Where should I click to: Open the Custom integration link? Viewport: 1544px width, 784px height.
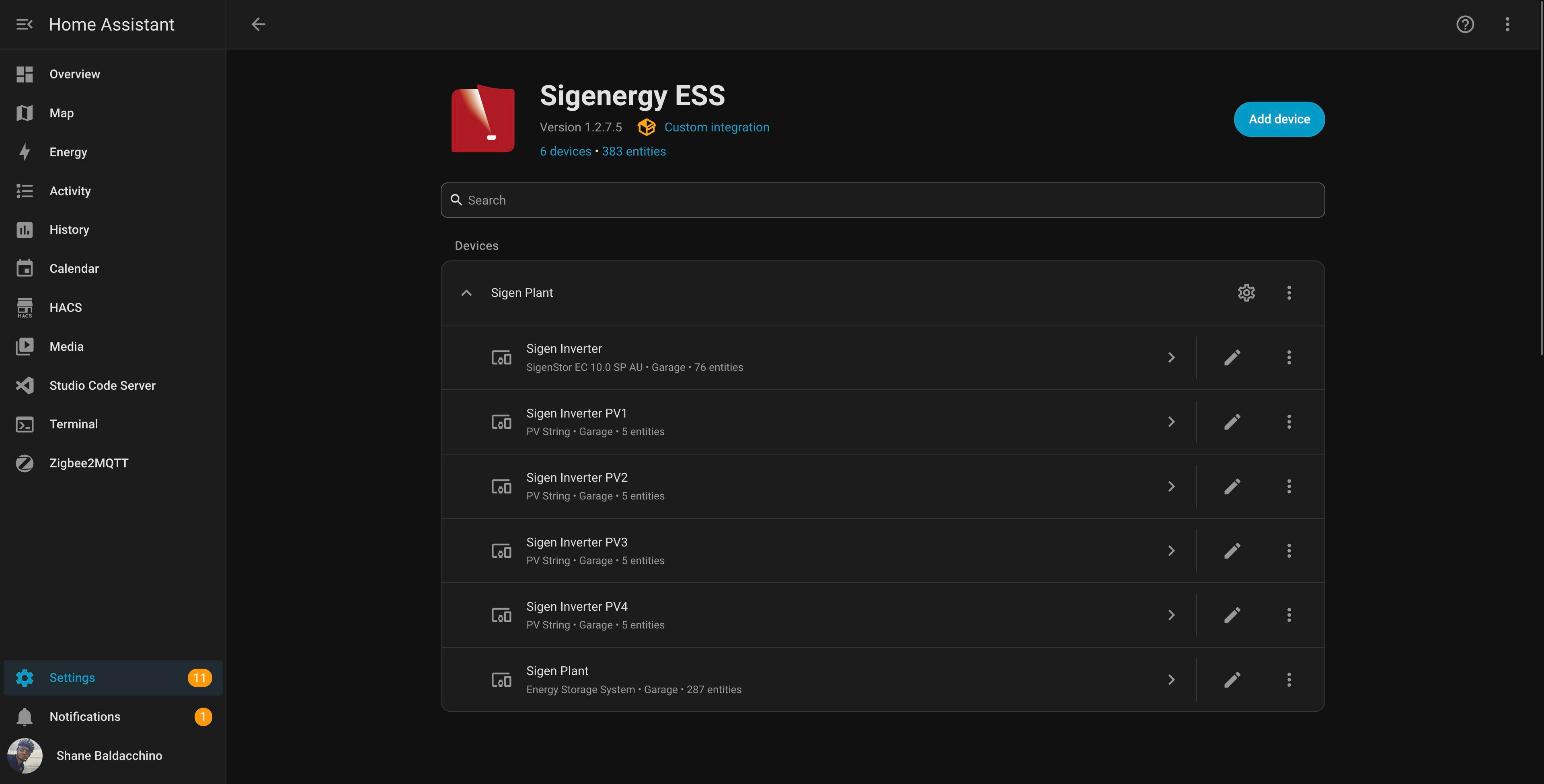coord(717,127)
